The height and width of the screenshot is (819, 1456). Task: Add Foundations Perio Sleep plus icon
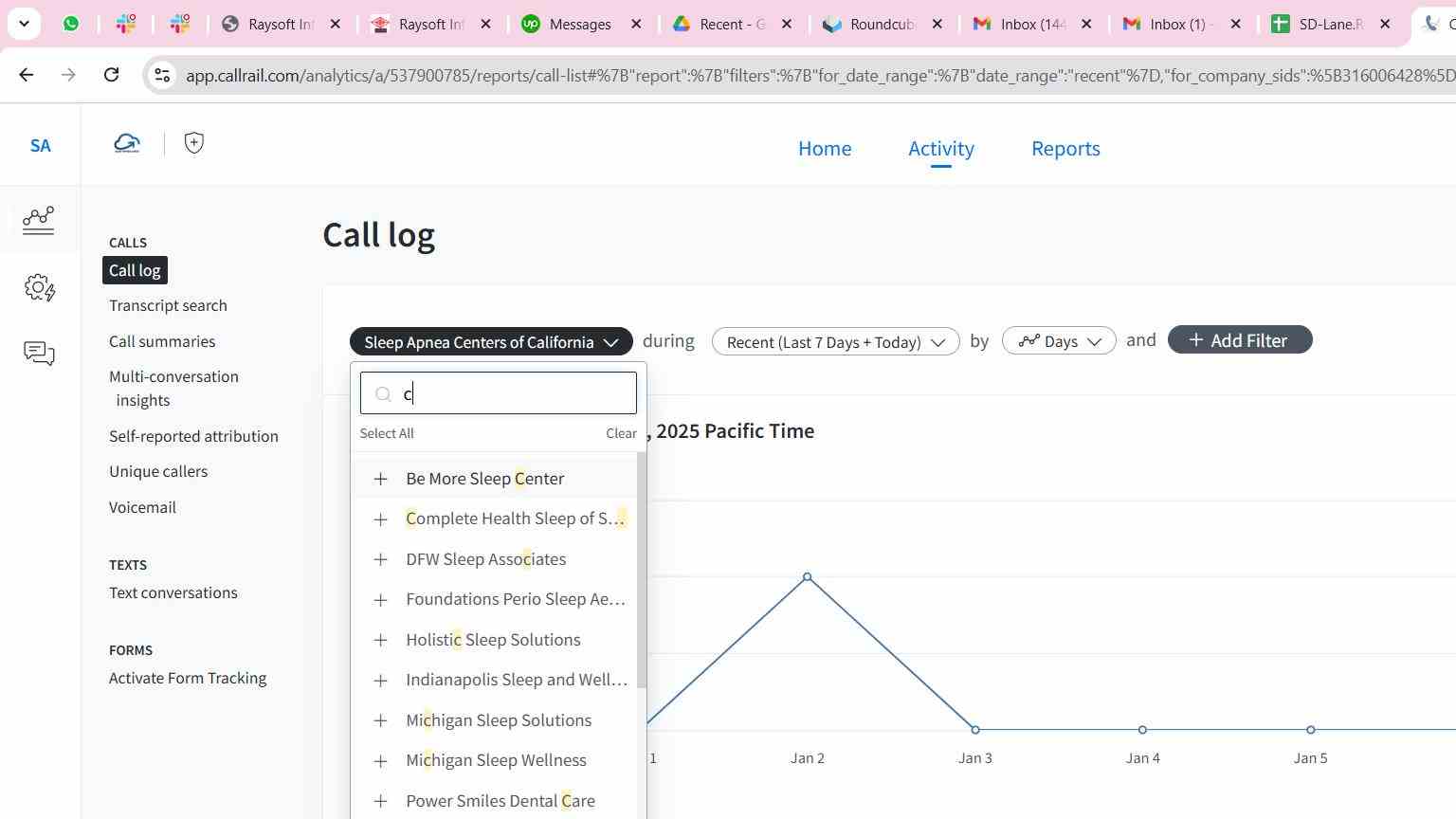click(380, 600)
